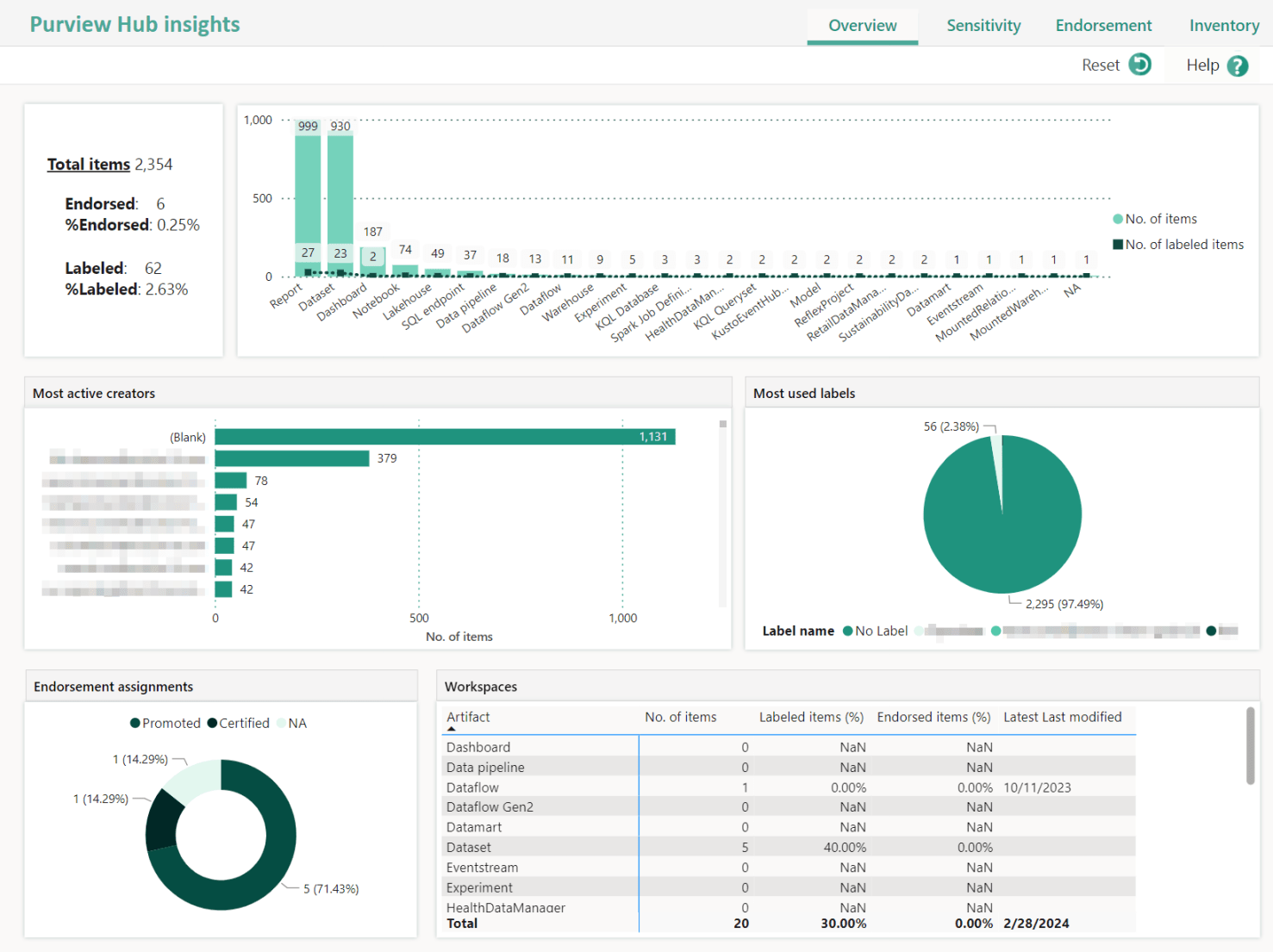Go to the Inventory tab
The height and width of the screenshot is (952, 1273).
[1224, 25]
